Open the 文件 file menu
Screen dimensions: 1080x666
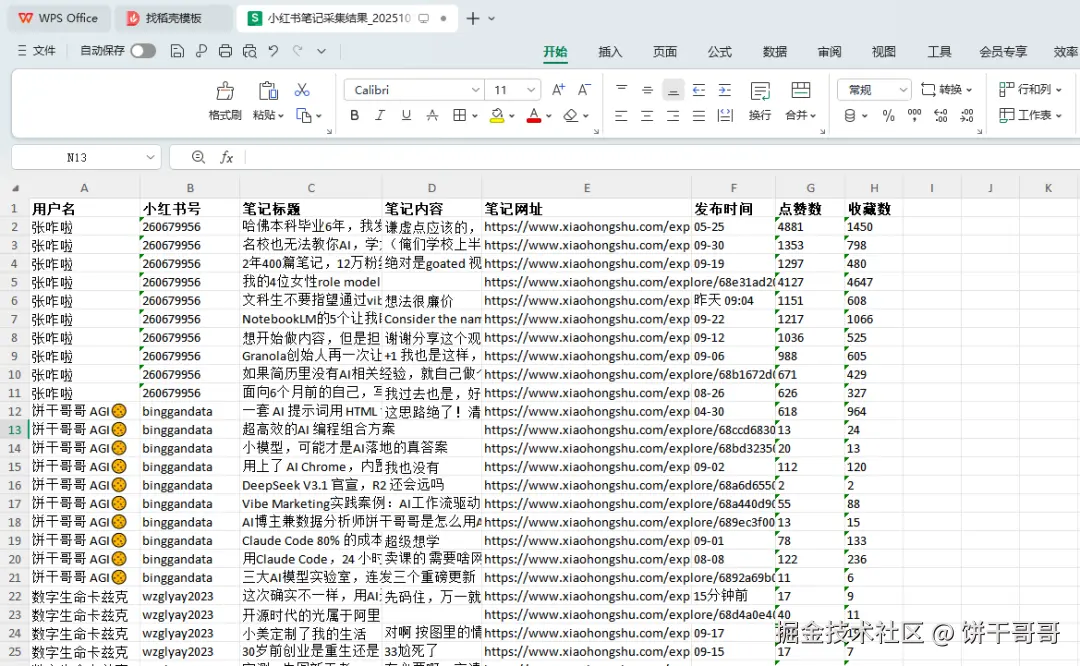[37, 51]
